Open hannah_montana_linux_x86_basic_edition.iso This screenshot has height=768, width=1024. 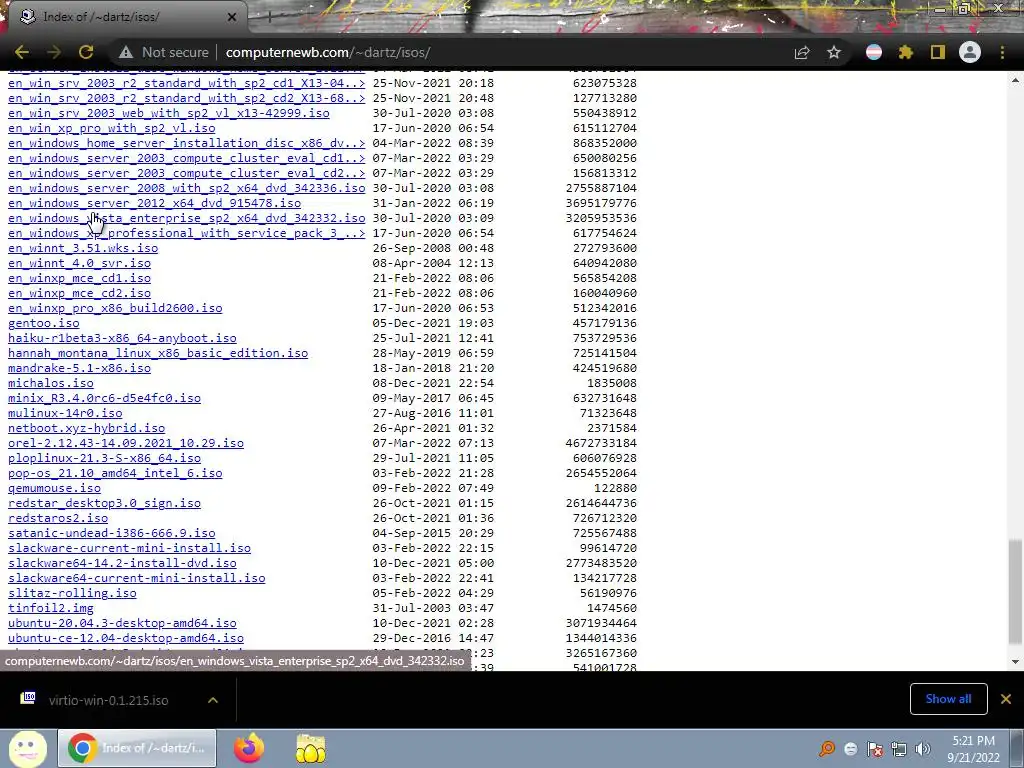tap(158, 353)
